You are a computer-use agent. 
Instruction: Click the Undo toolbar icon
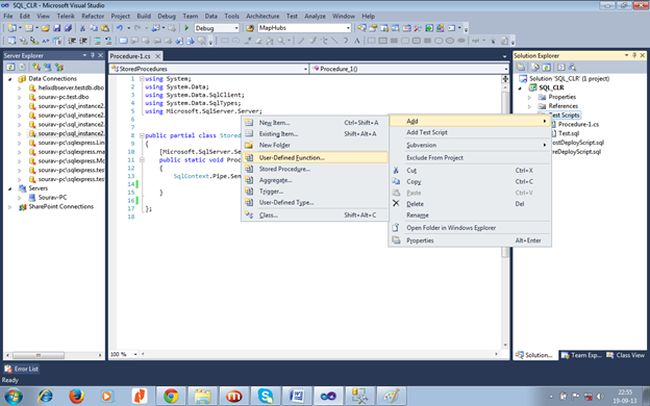click(119, 28)
